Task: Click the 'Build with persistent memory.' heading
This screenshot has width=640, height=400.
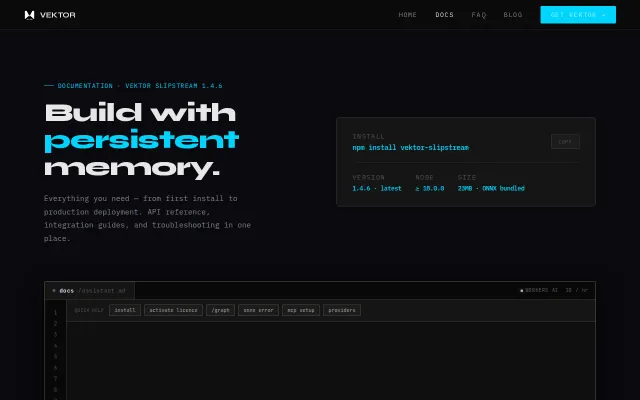Action: tap(141, 140)
